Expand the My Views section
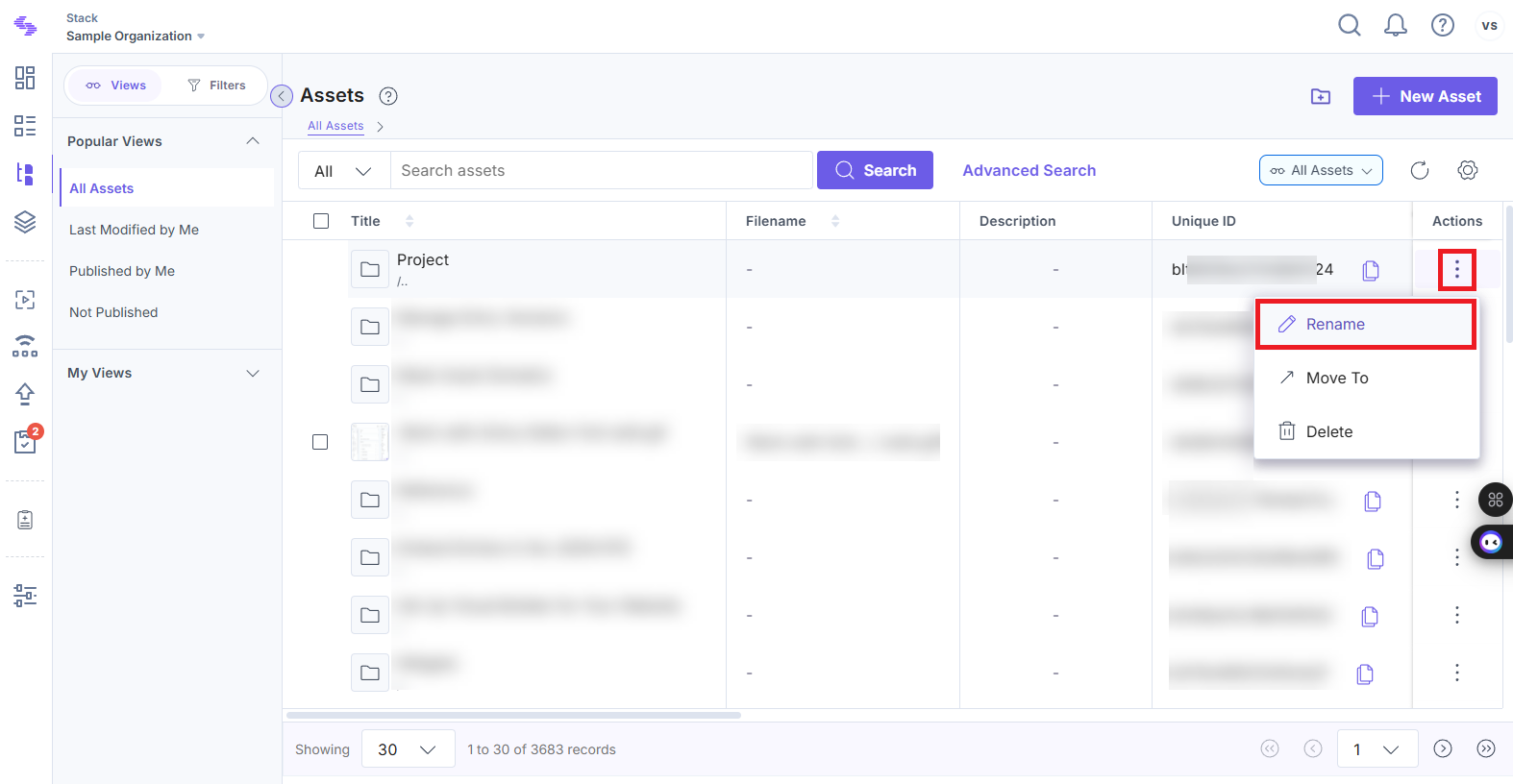The image size is (1513, 784). point(253,373)
